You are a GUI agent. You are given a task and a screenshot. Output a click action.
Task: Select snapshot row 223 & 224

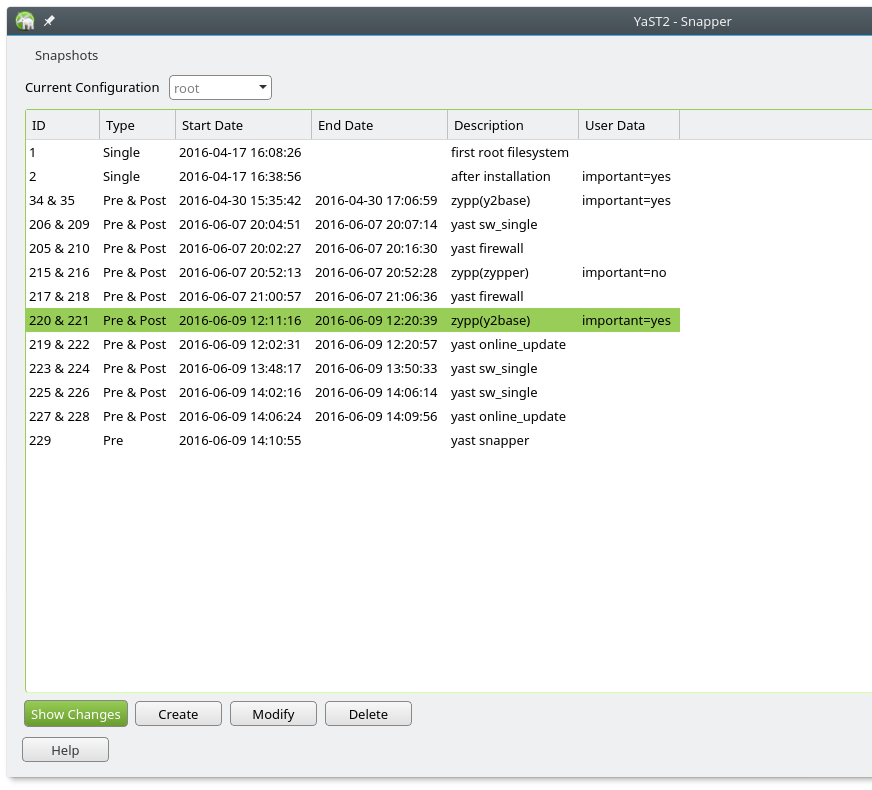coord(353,369)
